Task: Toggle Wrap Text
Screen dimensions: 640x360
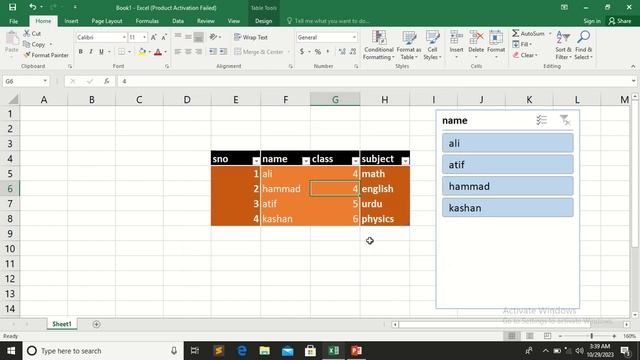Action: click(251, 37)
